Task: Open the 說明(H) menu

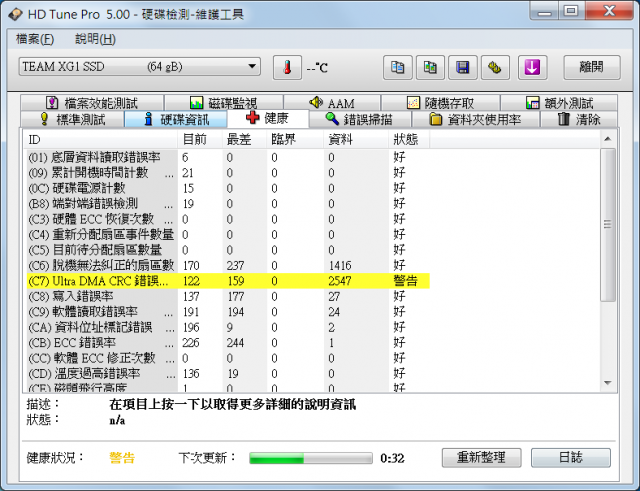Action: coord(96,39)
